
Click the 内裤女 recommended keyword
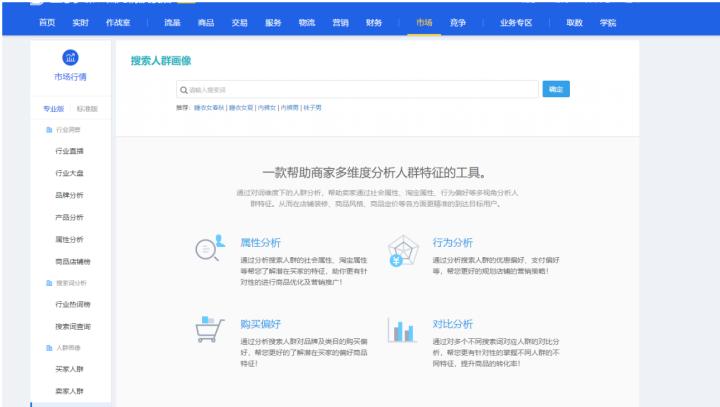tap(267, 107)
